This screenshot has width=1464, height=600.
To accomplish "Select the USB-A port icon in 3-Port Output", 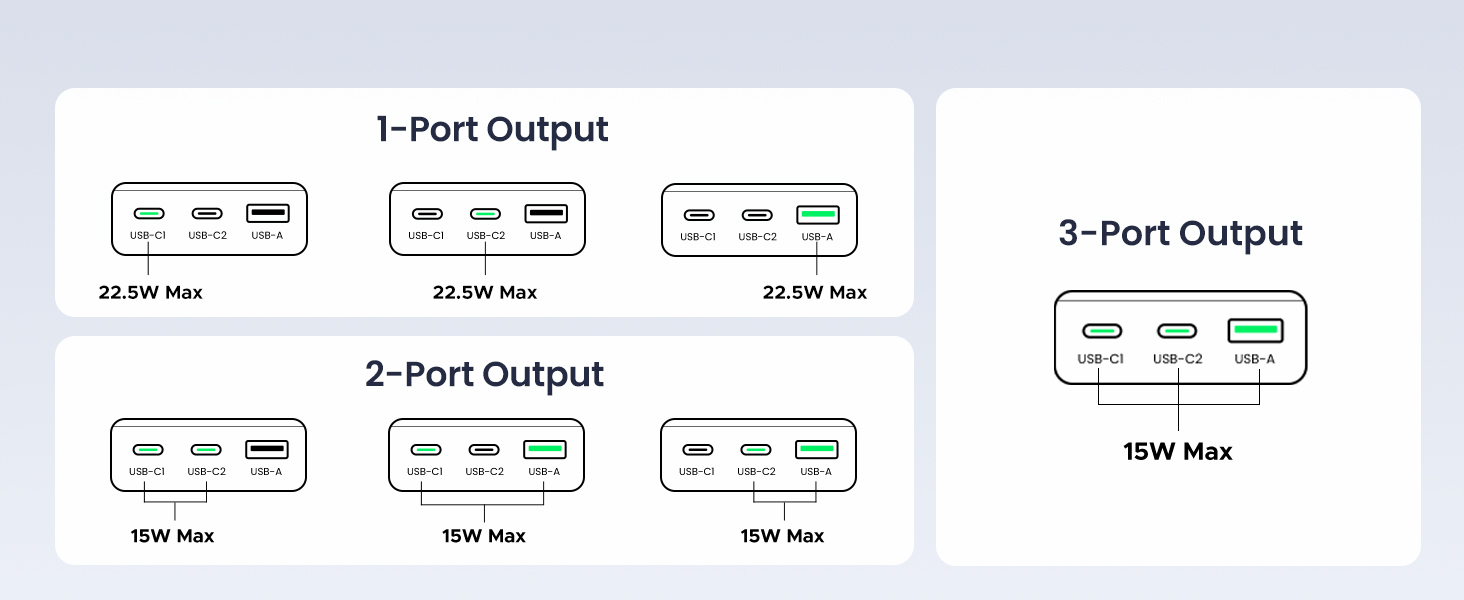I will pos(1255,330).
